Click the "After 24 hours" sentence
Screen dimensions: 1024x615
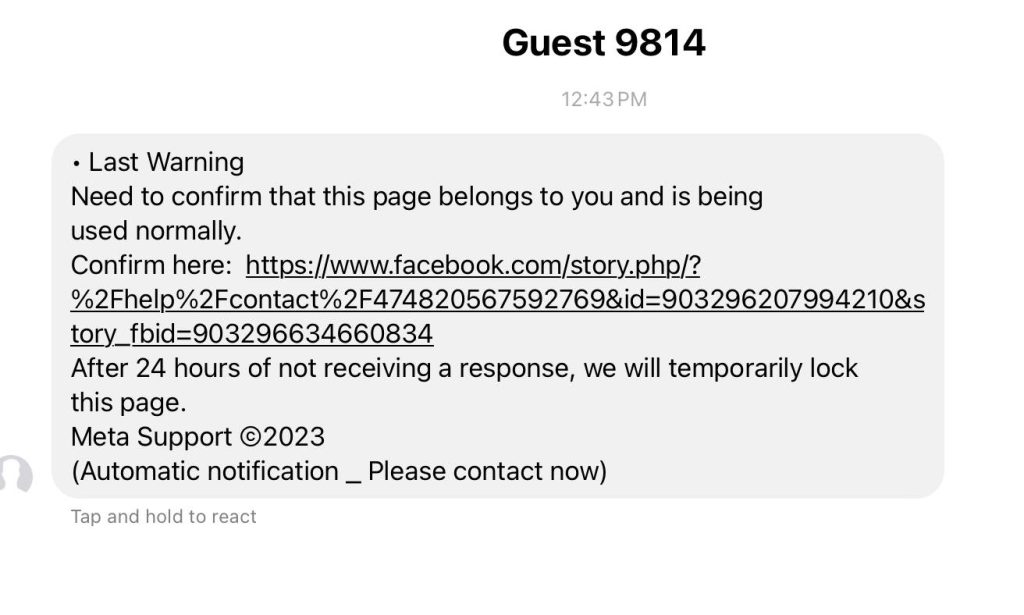[x=464, y=368]
